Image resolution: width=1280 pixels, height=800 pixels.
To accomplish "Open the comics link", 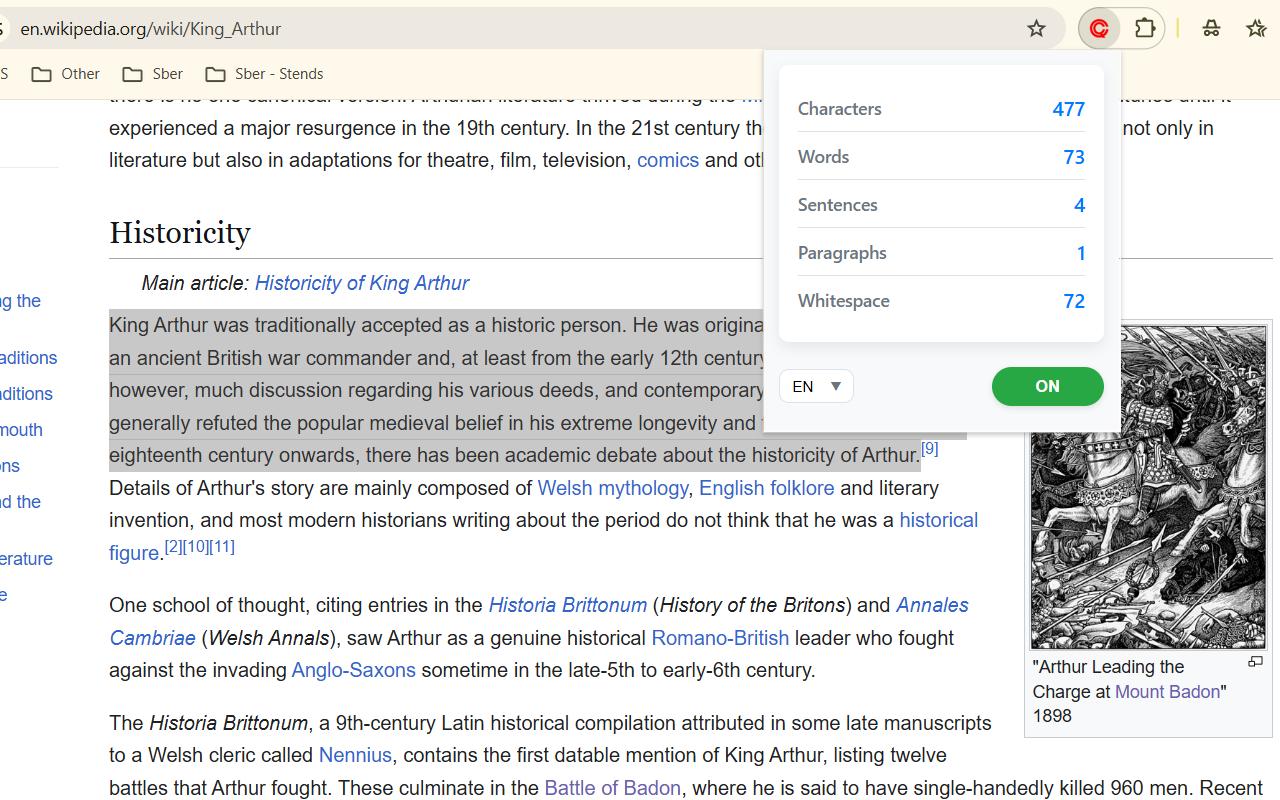I will 668,160.
